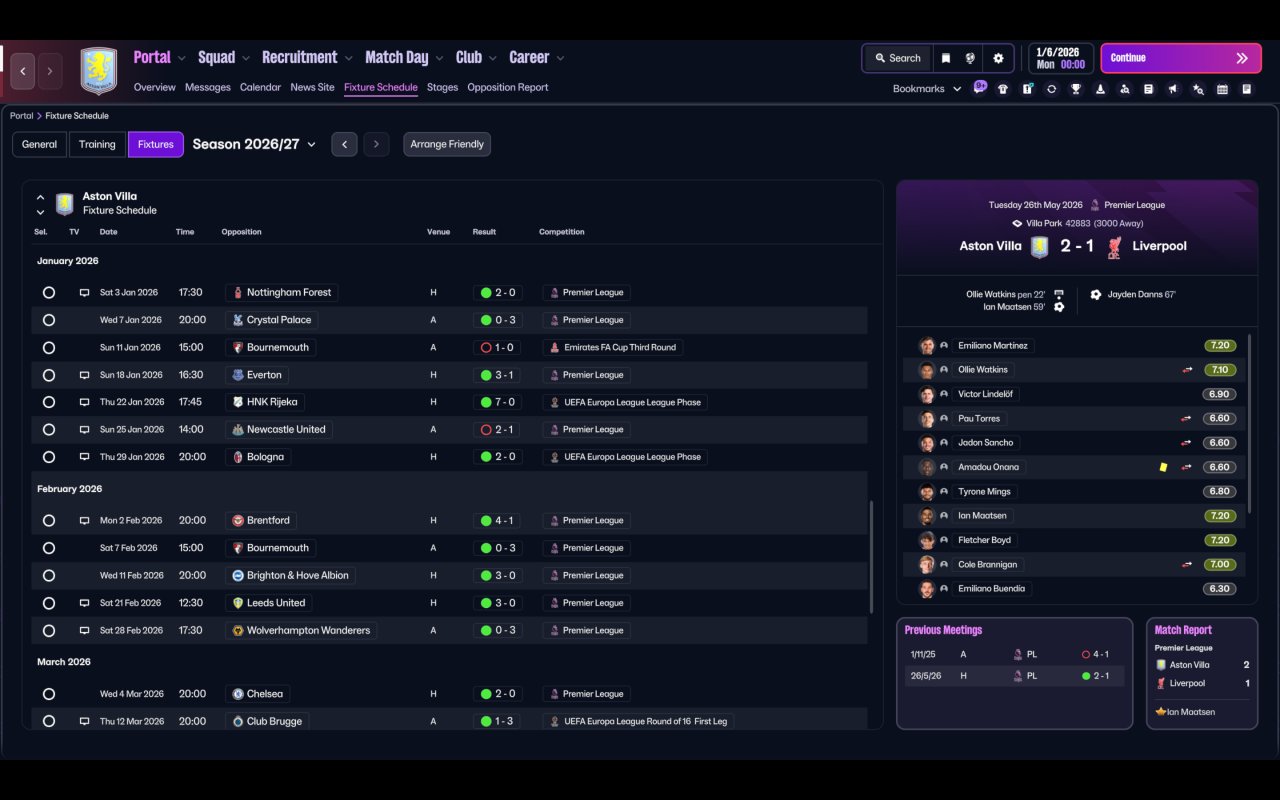1280x800 pixels.
Task: Switch to the Stages tab
Action: (442, 87)
